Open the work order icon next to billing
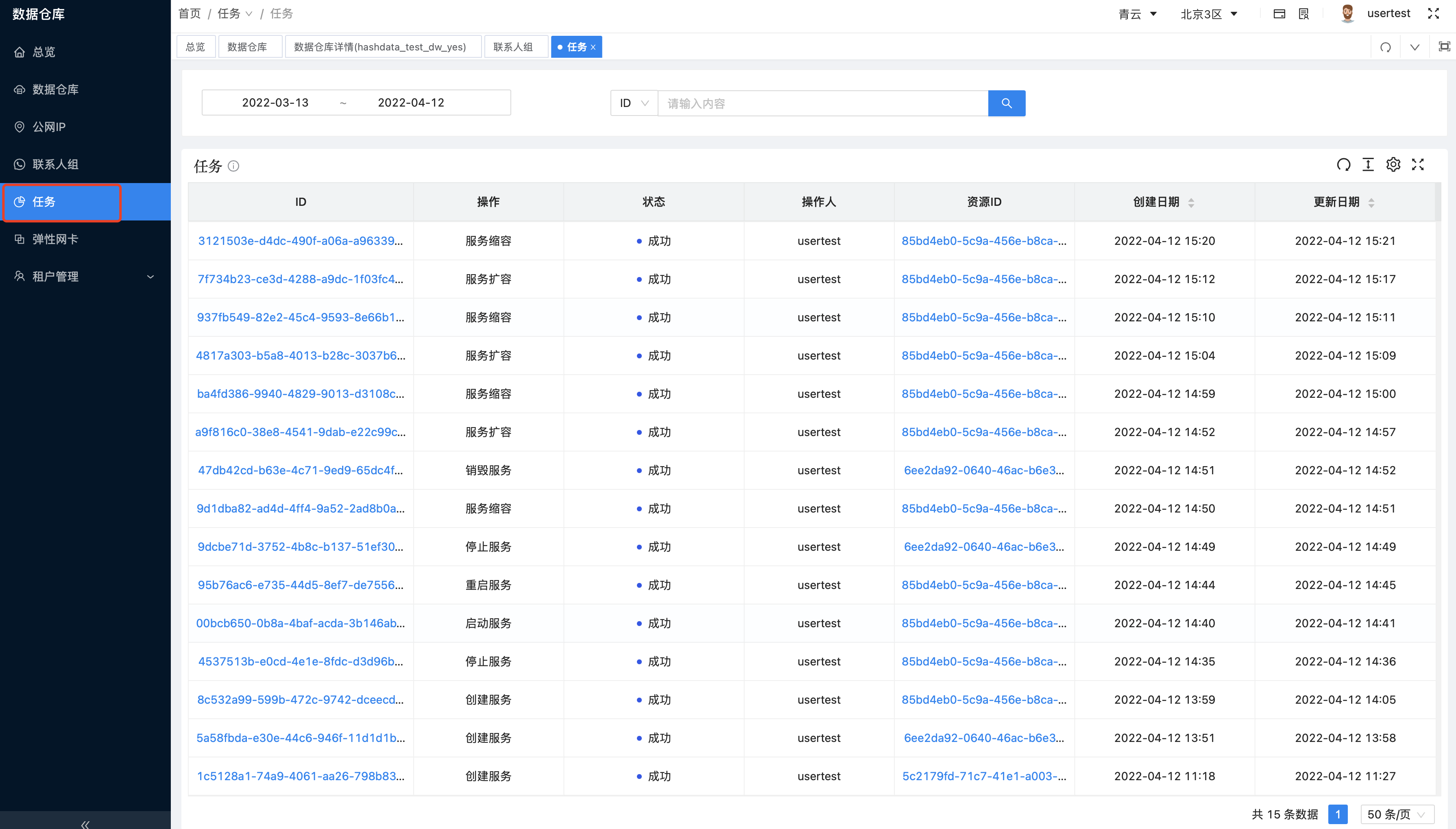The height and width of the screenshot is (829, 1456). pyautogui.click(x=1303, y=13)
